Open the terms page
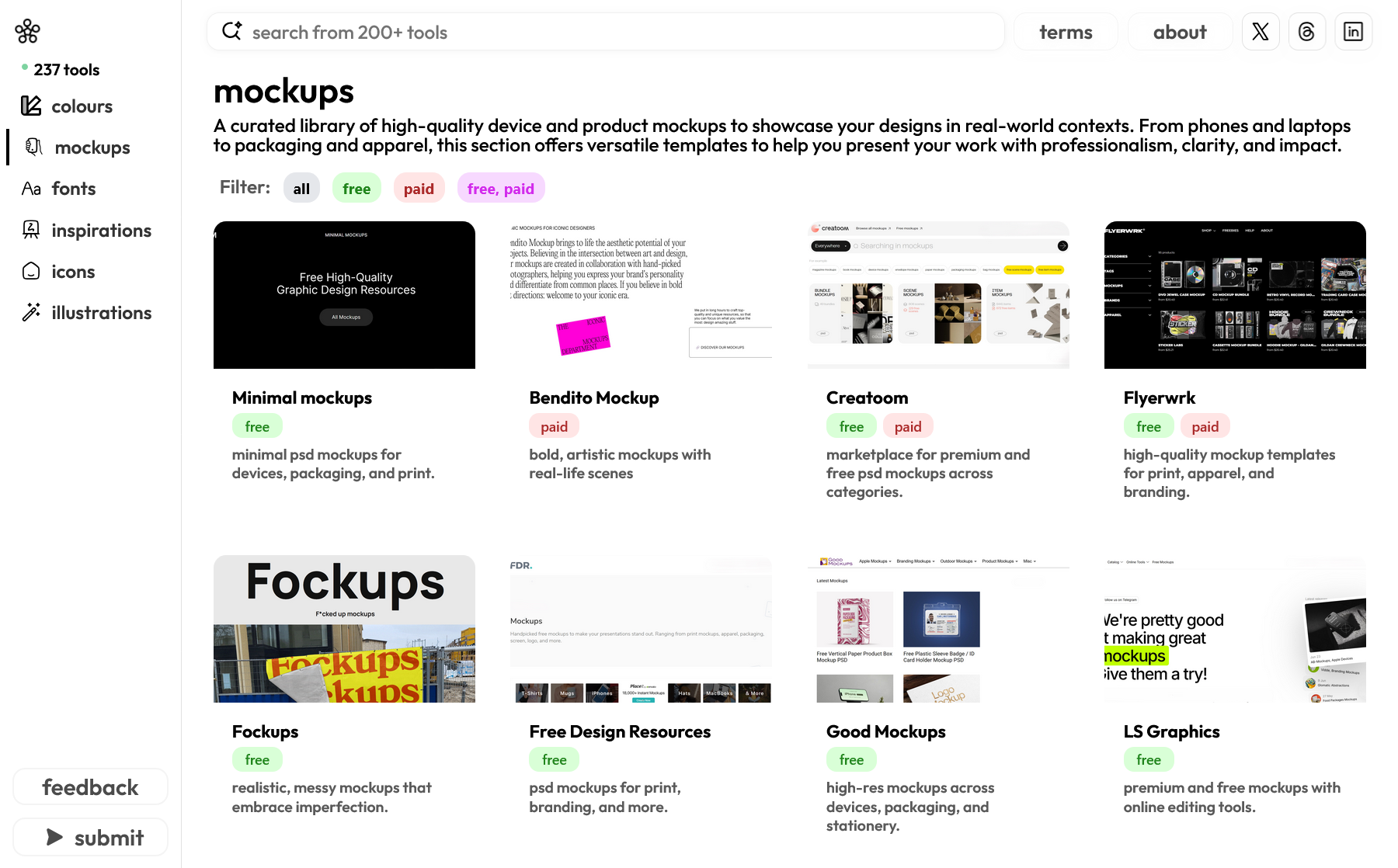This screenshot has height=868, width=1398. 1066,32
